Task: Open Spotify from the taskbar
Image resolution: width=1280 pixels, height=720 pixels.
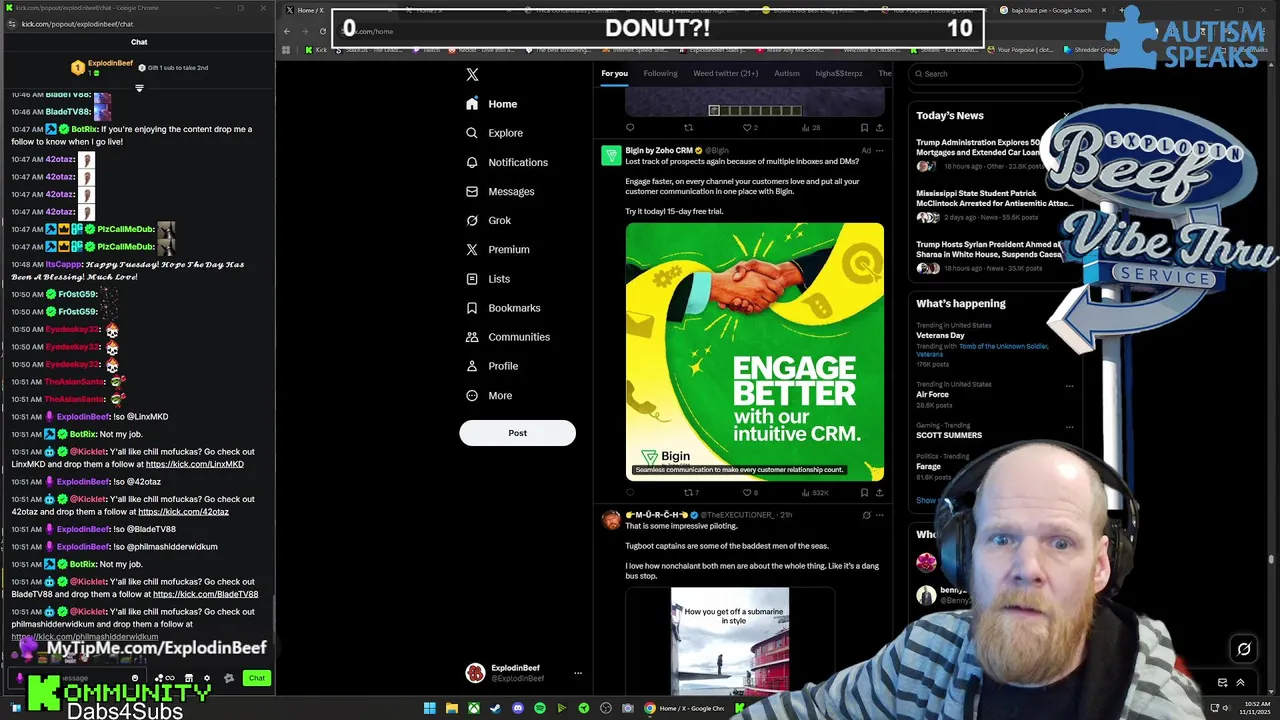Action: point(540,708)
